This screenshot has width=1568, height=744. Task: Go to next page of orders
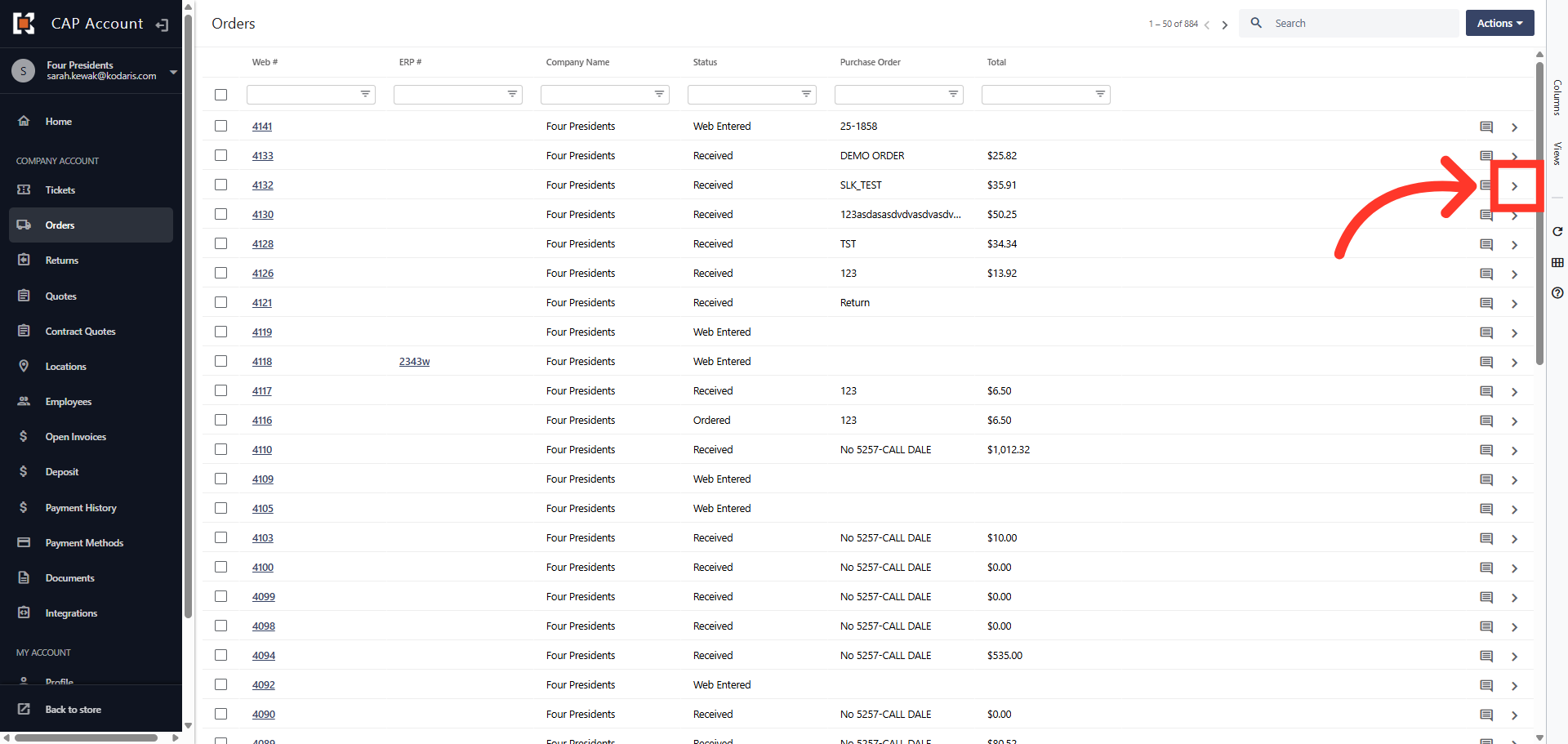pyautogui.click(x=1224, y=25)
